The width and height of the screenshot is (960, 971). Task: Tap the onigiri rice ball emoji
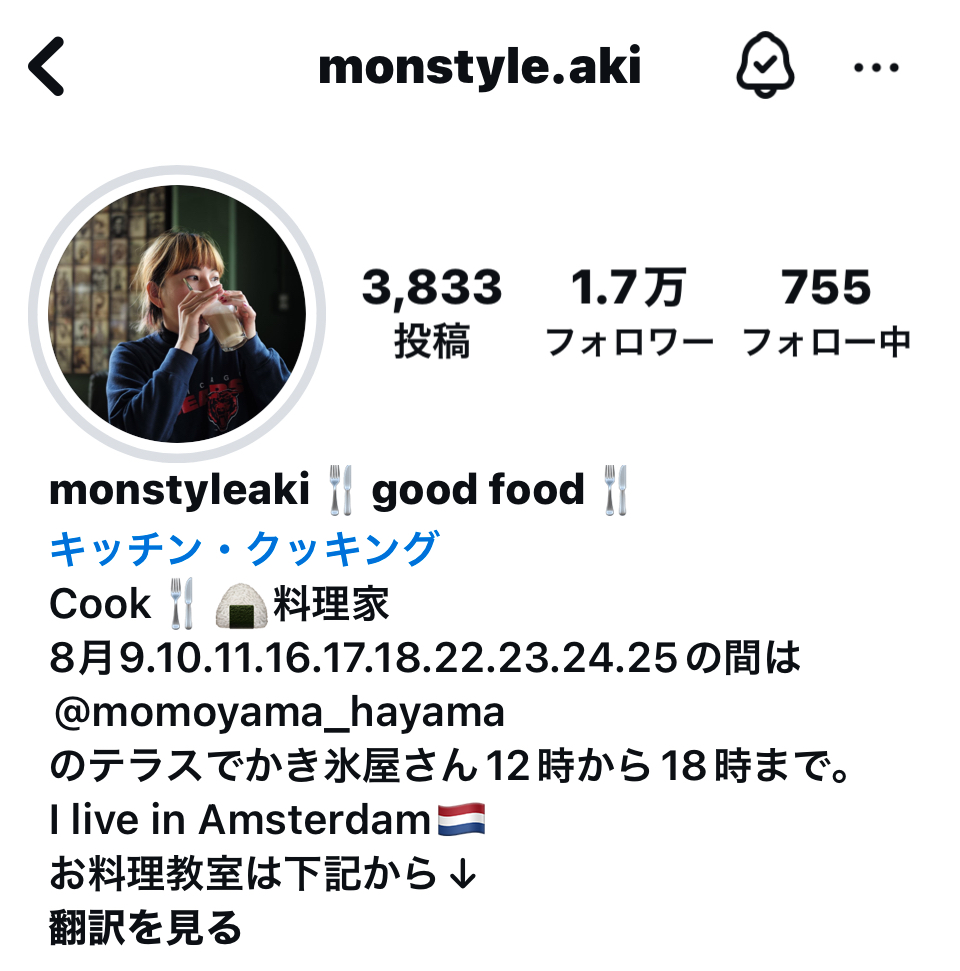coord(241,604)
